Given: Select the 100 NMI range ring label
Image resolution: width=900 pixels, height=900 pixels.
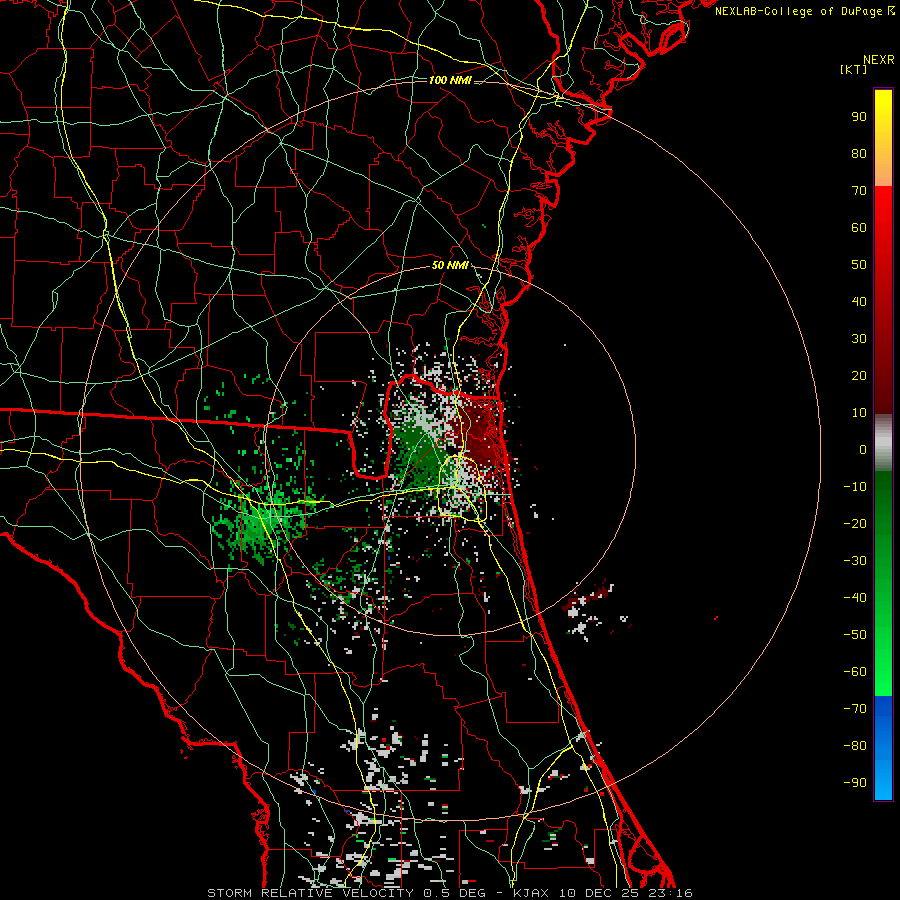Looking at the screenshot, I should pyautogui.click(x=450, y=80).
